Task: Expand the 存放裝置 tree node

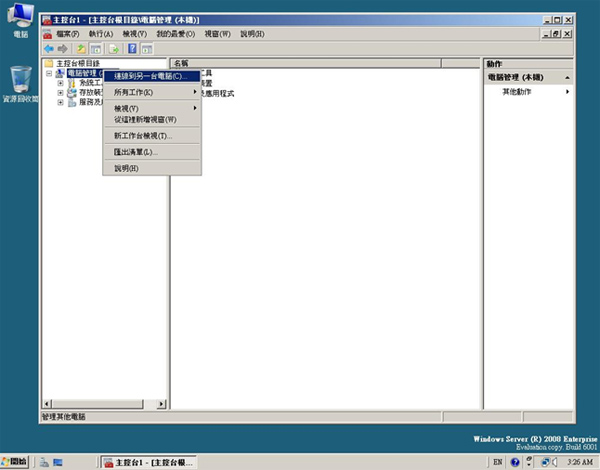Action: tap(60, 92)
